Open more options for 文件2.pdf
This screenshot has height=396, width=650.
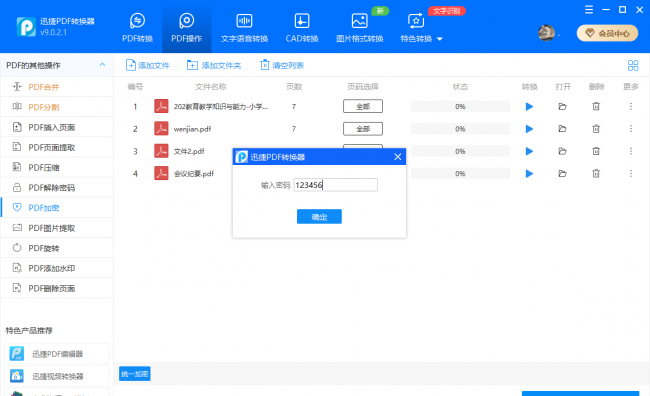[631, 151]
